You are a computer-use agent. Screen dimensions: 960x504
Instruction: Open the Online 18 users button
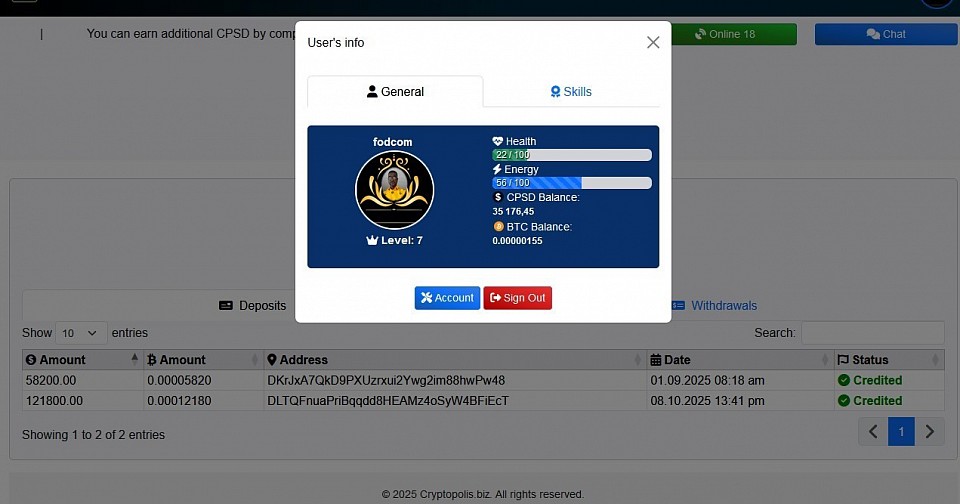(x=732, y=34)
